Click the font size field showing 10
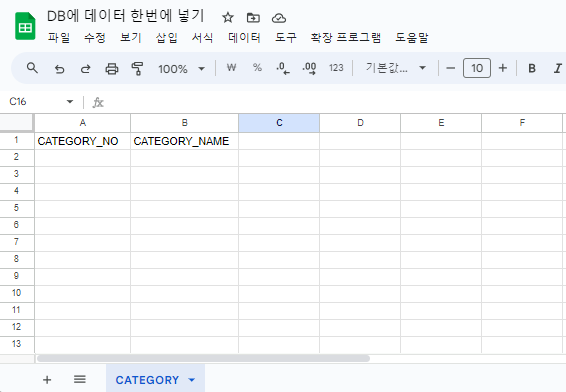The image size is (566, 392). [x=477, y=68]
